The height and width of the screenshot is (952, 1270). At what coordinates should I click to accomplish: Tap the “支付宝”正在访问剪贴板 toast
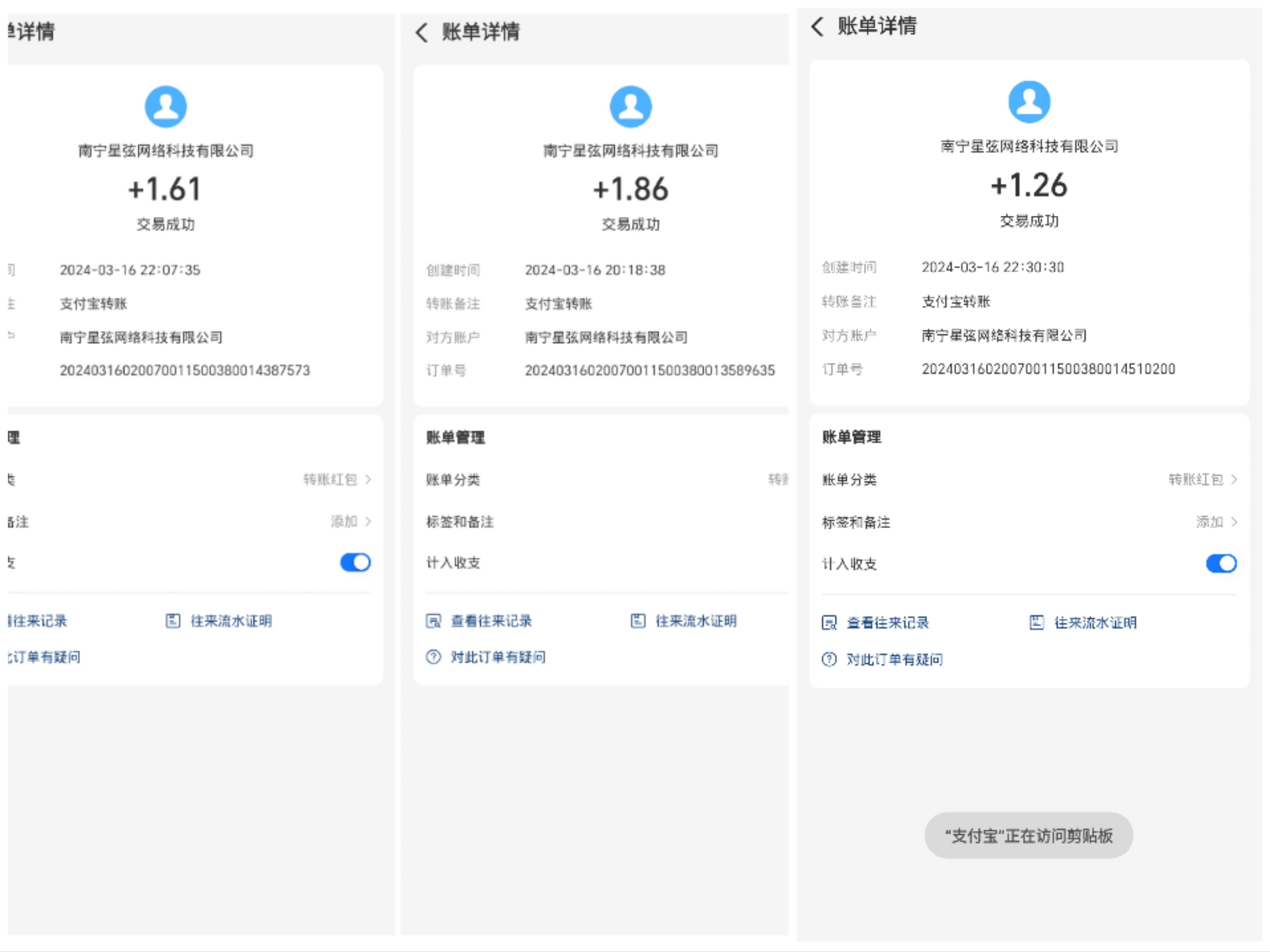tap(1029, 836)
